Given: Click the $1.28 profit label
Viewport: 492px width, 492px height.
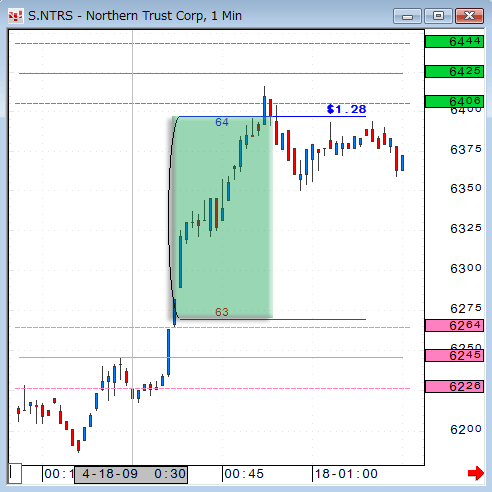Looking at the screenshot, I should (346, 109).
